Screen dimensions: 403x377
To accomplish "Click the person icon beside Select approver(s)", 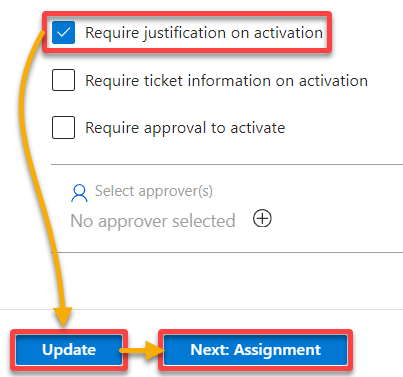I will pos(79,193).
